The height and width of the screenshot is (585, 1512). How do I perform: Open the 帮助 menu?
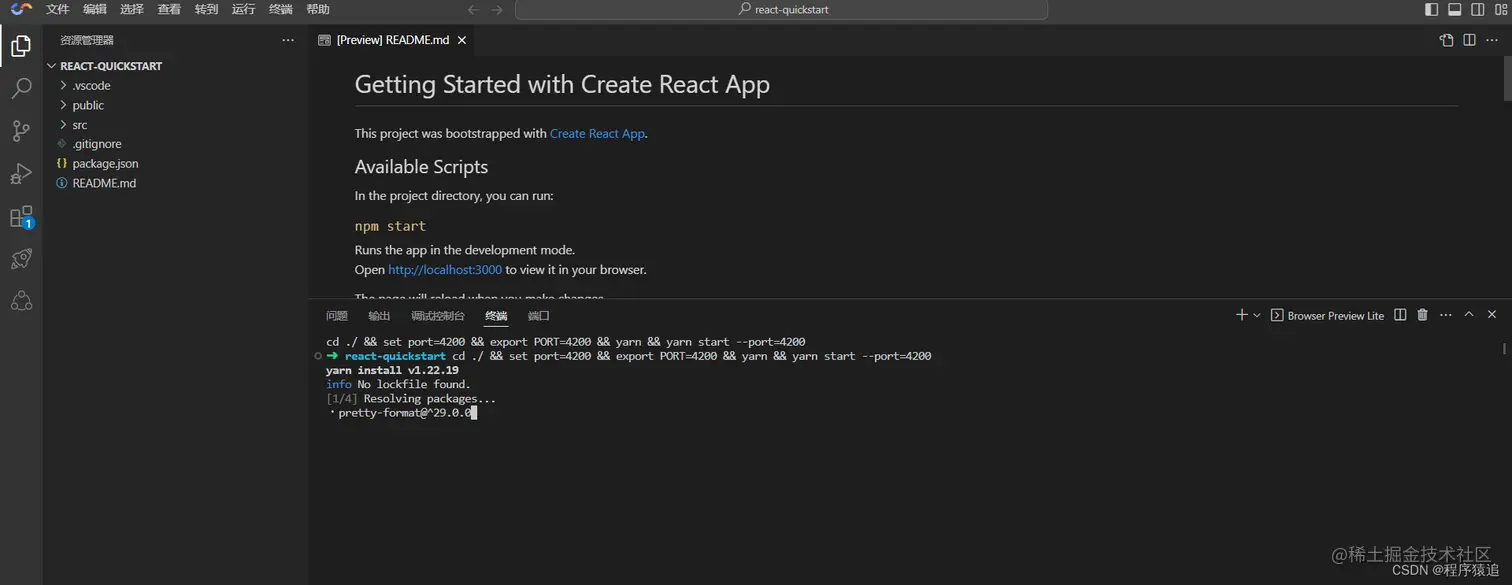(x=318, y=10)
